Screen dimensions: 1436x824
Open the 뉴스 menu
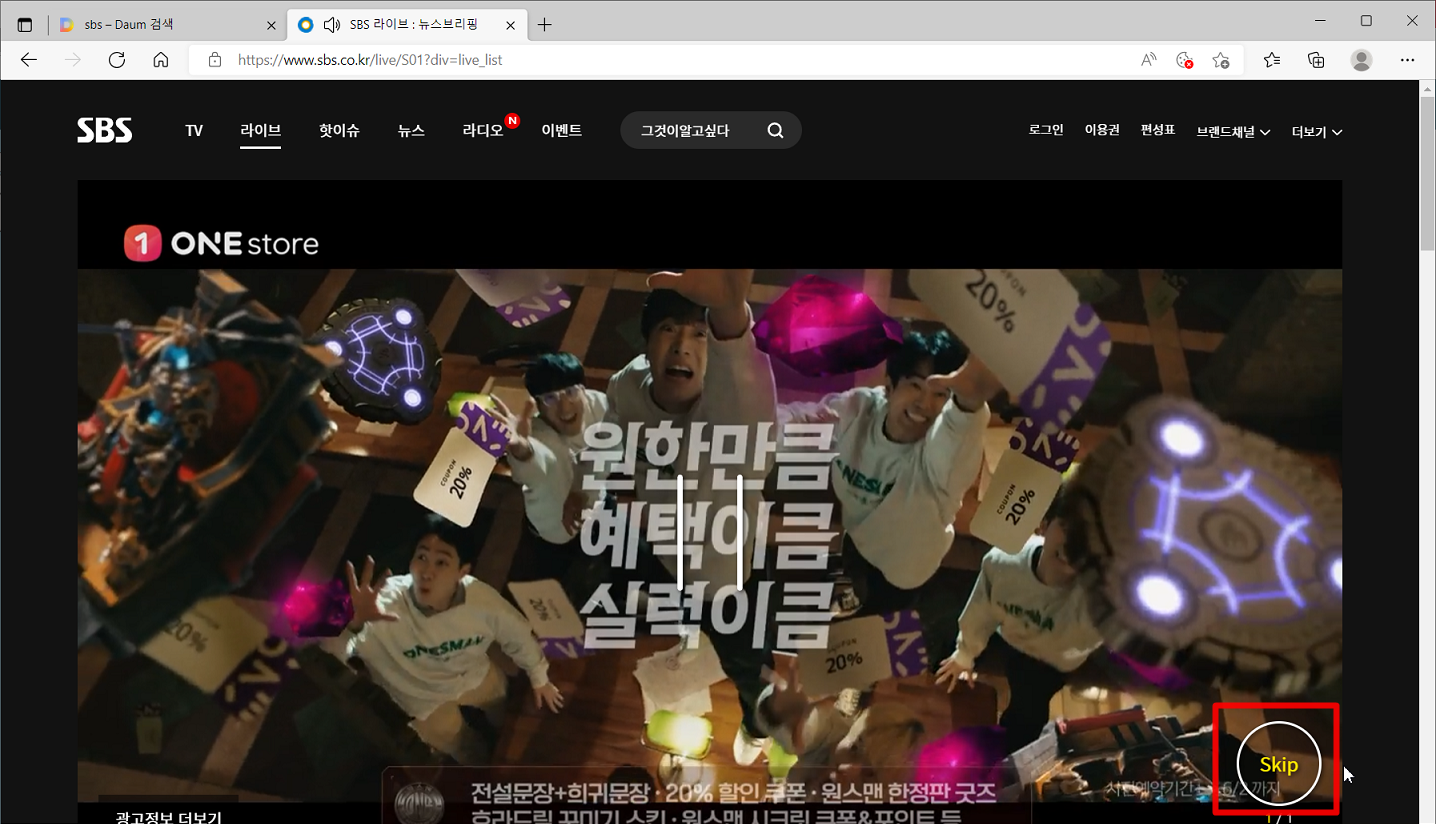(411, 130)
